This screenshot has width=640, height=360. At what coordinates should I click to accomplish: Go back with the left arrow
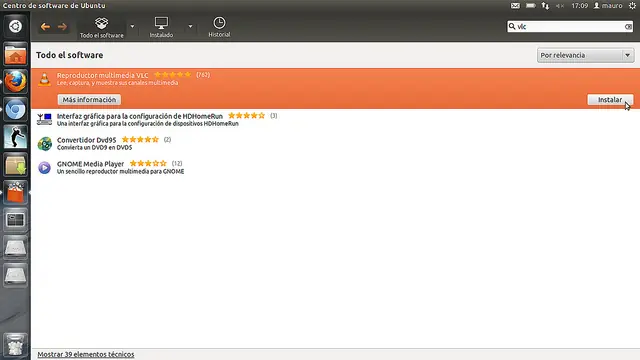tap(45, 27)
